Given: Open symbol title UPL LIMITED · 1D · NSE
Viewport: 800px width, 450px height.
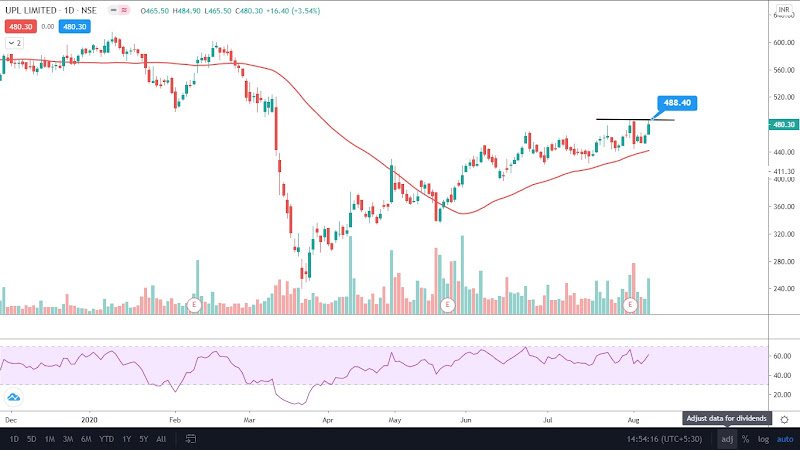Looking at the screenshot, I should [x=51, y=10].
